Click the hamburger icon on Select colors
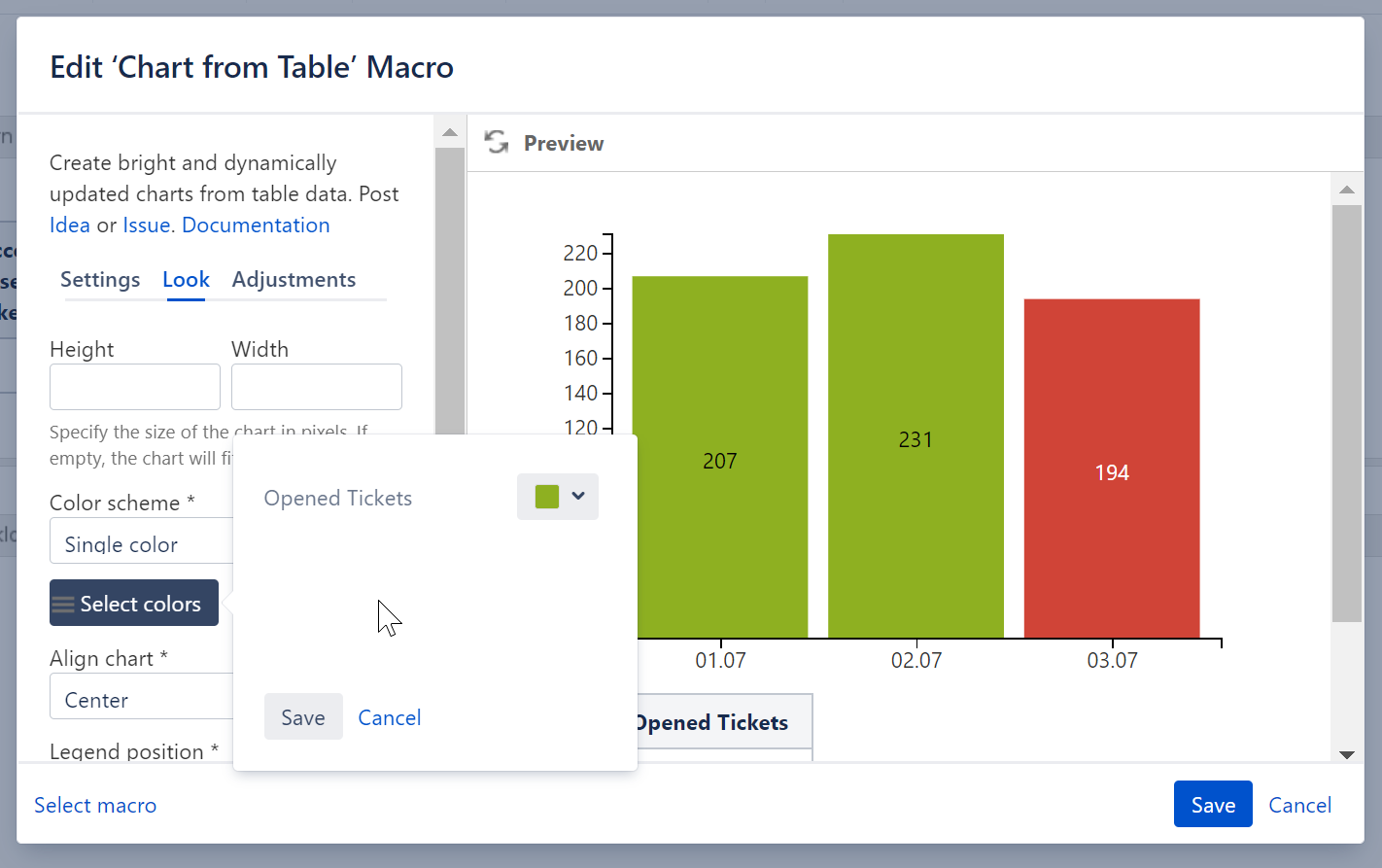This screenshot has height=868, width=1382. coord(63,605)
